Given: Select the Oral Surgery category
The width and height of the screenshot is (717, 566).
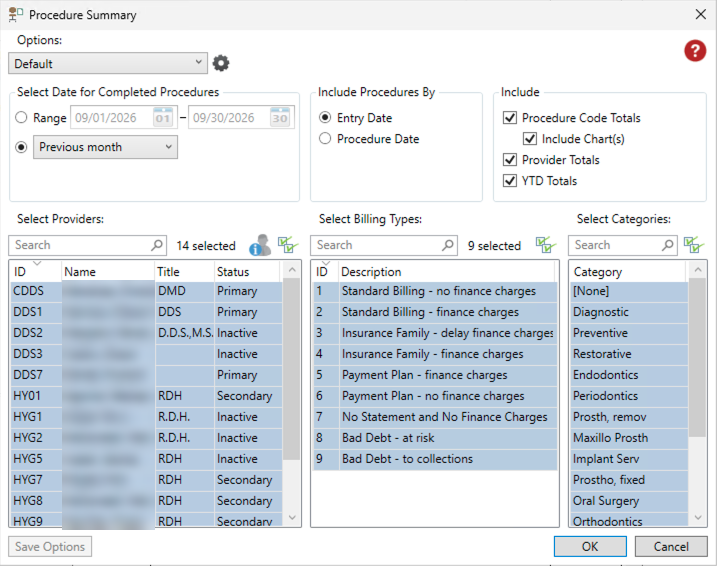Looking at the screenshot, I should 629,501.
